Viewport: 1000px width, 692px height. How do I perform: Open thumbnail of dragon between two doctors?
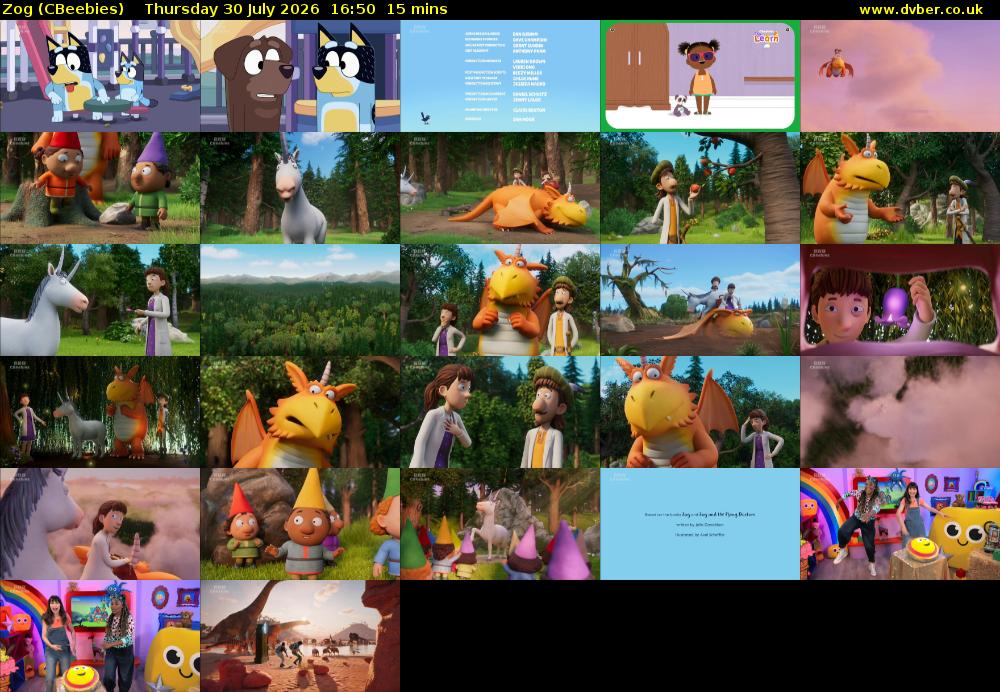coord(500,300)
